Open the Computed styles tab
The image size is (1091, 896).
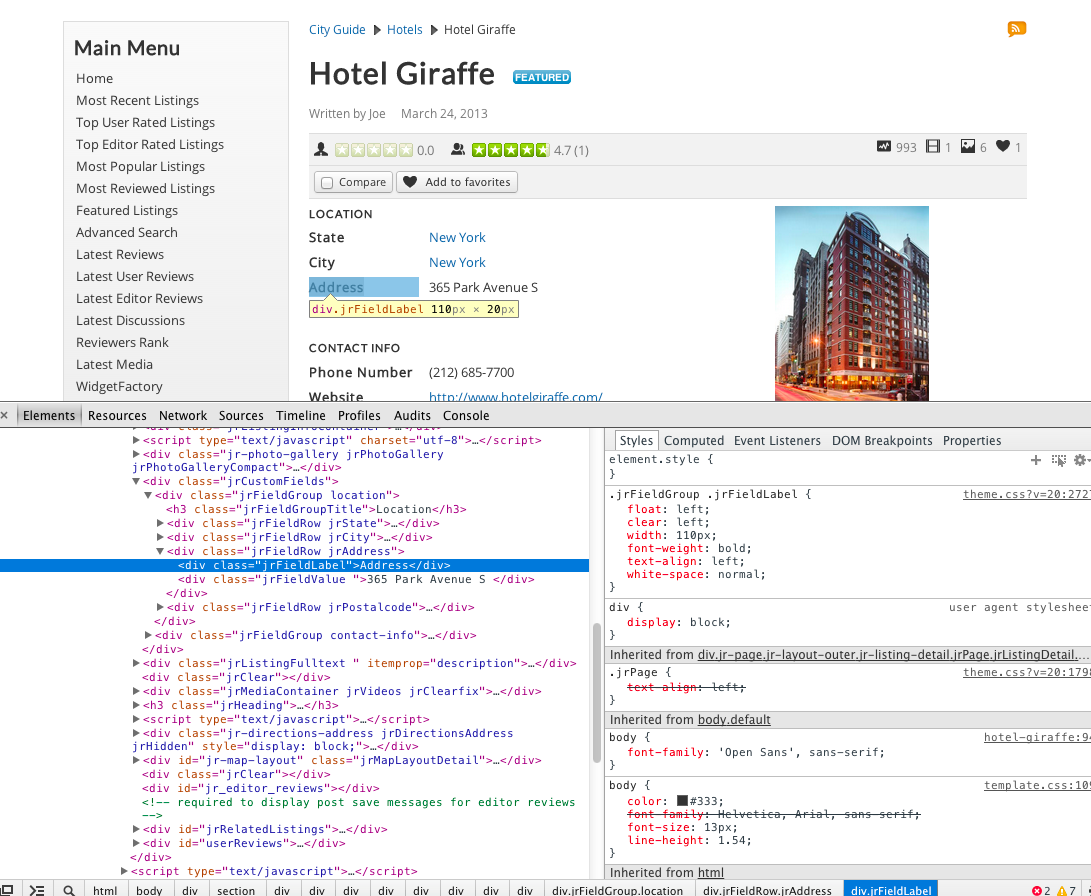pos(693,440)
